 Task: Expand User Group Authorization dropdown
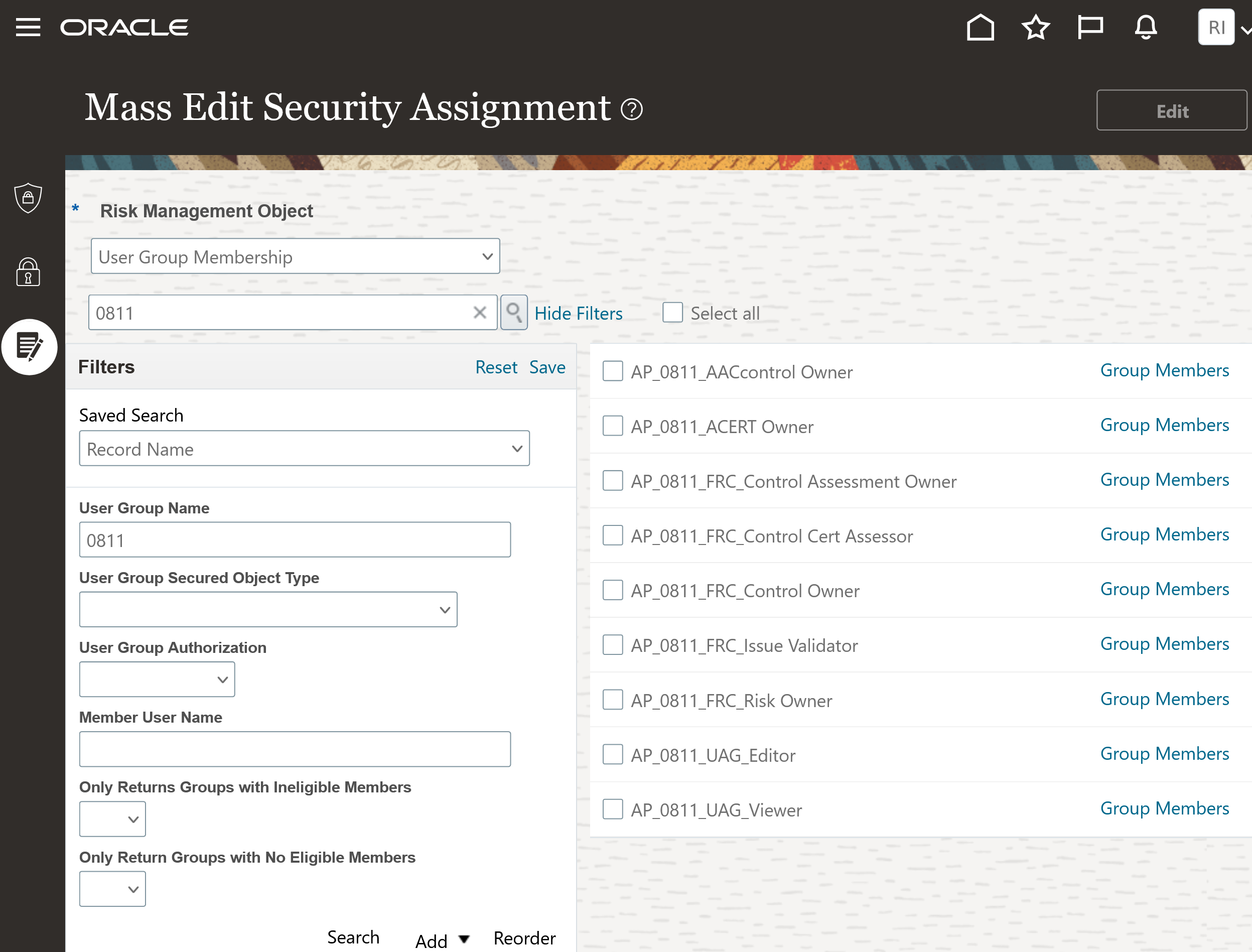(157, 679)
